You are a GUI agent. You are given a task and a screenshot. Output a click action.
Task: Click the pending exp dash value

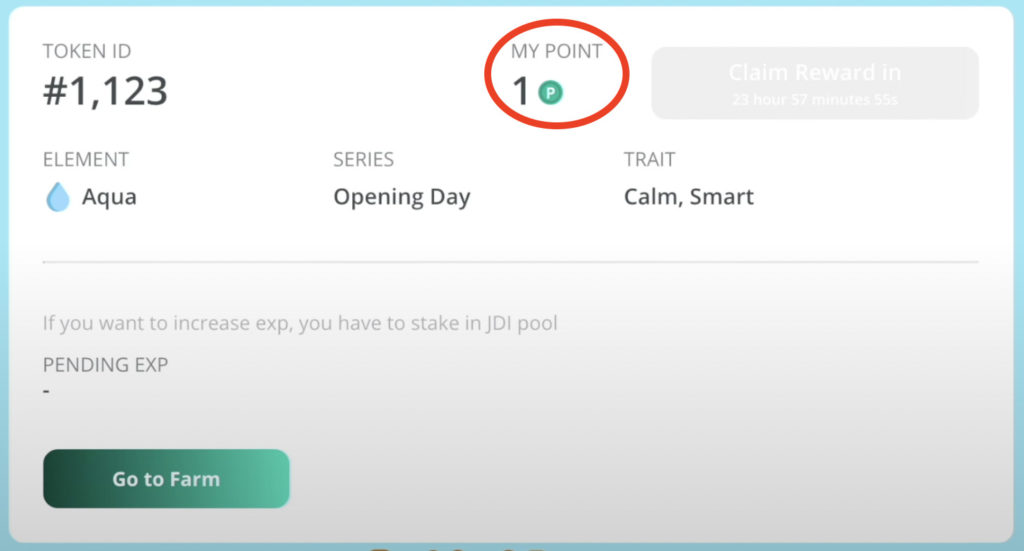(46, 392)
